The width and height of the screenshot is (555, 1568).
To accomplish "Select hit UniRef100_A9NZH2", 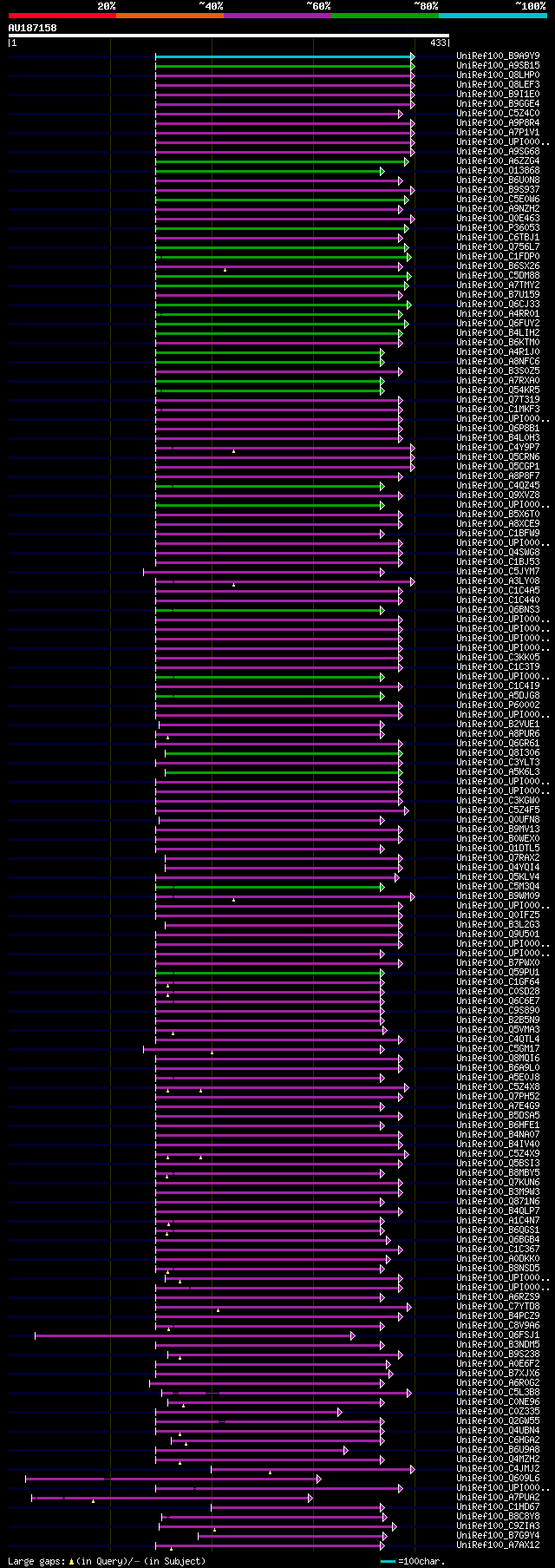I will [x=498, y=209].
